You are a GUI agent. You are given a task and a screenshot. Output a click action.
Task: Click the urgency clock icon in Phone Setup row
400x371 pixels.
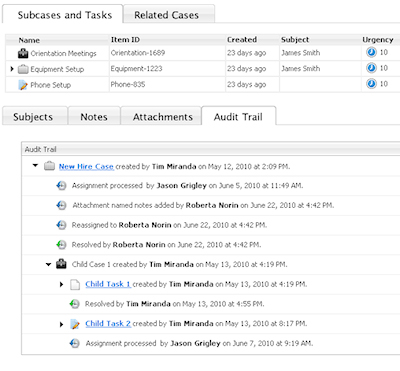click(x=371, y=84)
